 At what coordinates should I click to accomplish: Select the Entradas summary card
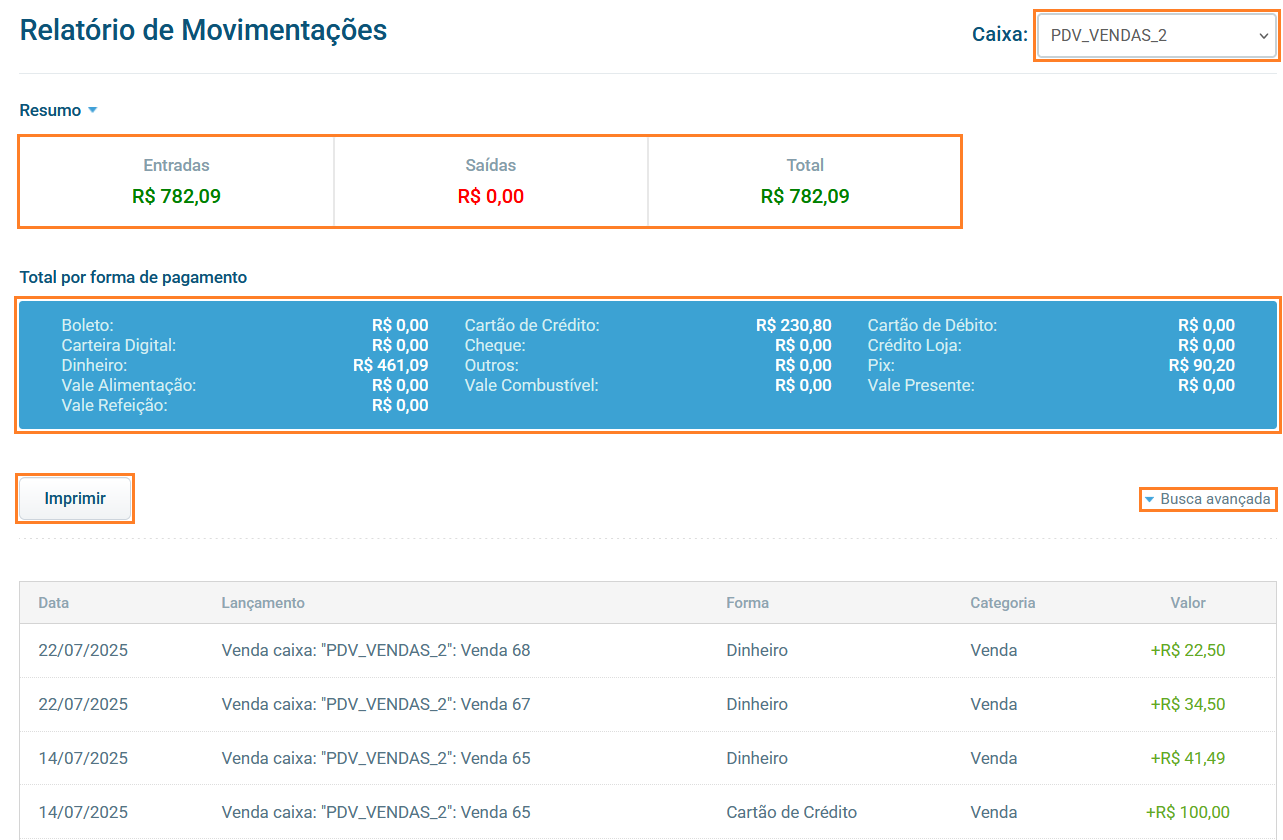click(x=176, y=181)
